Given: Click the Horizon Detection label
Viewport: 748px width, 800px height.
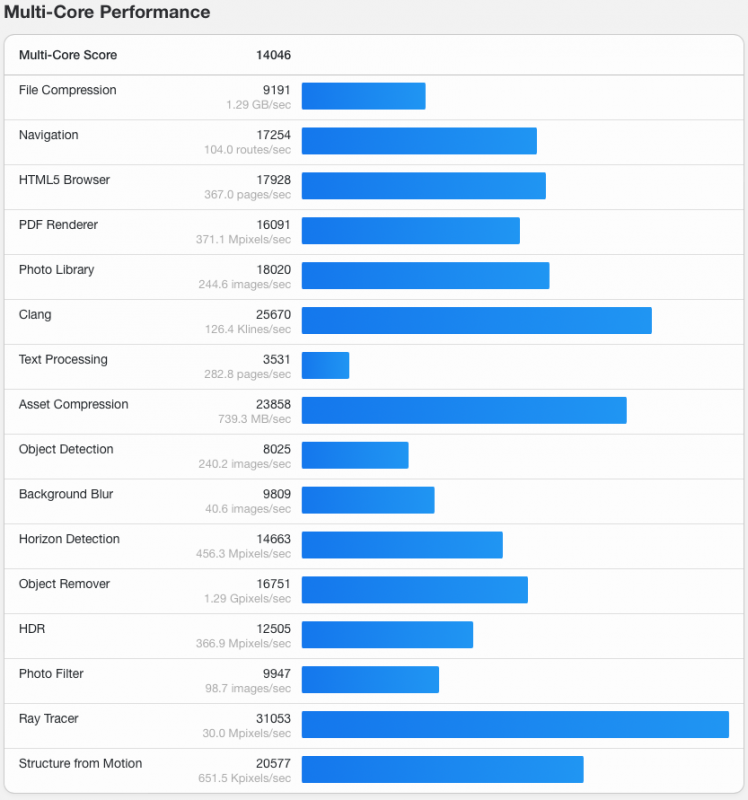Looking at the screenshot, I should point(69,539).
